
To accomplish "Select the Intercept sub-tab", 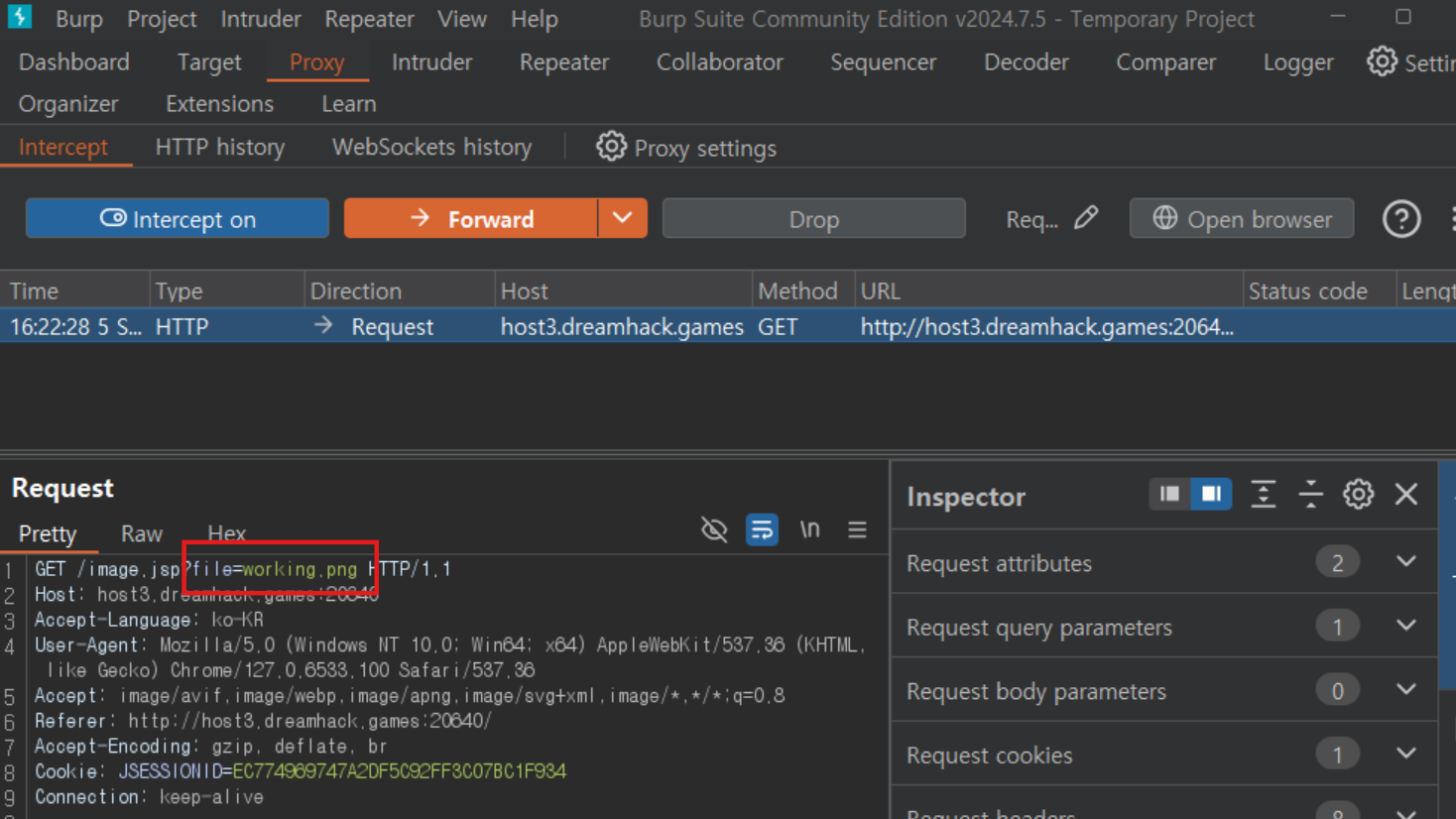I will pyautogui.click(x=63, y=147).
